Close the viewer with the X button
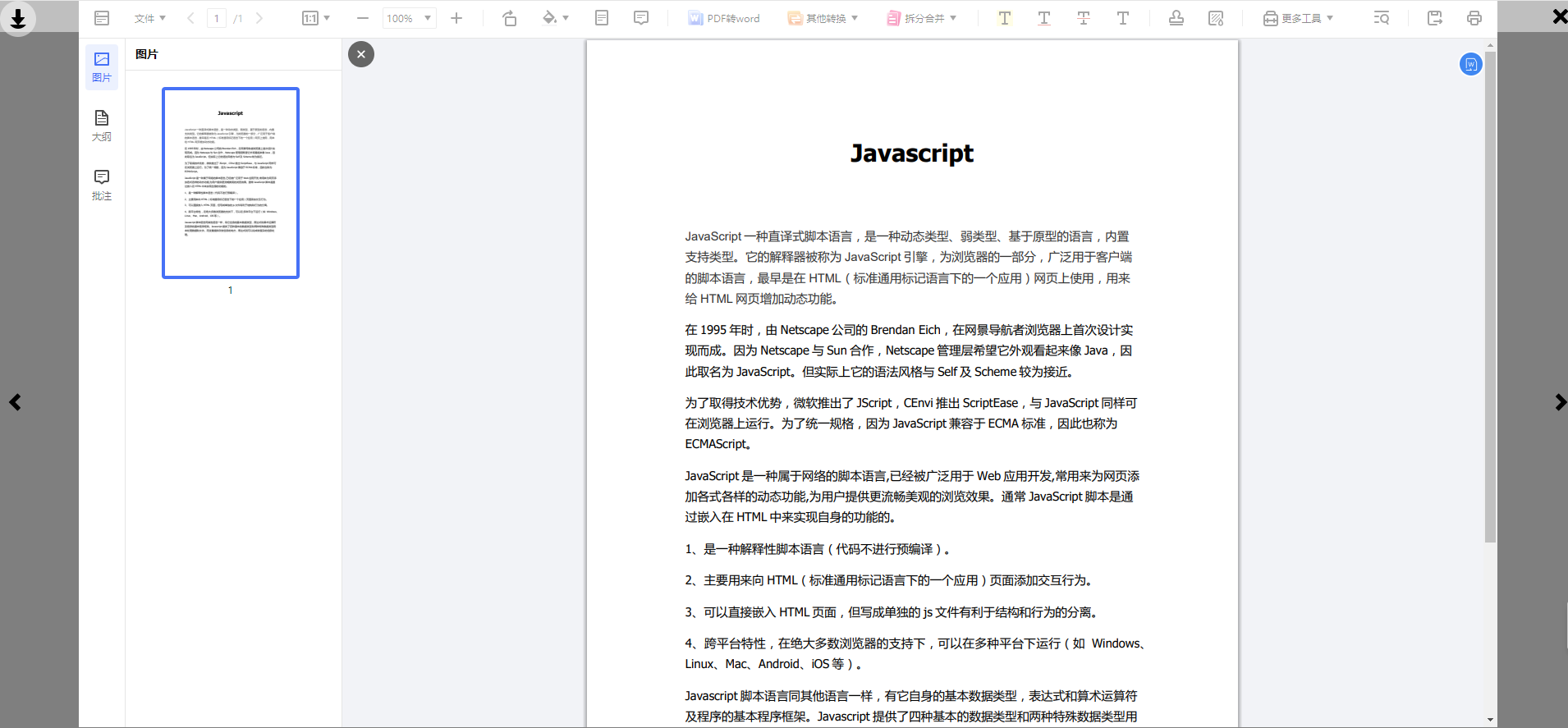The height and width of the screenshot is (728, 1568). click(1560, 16)
